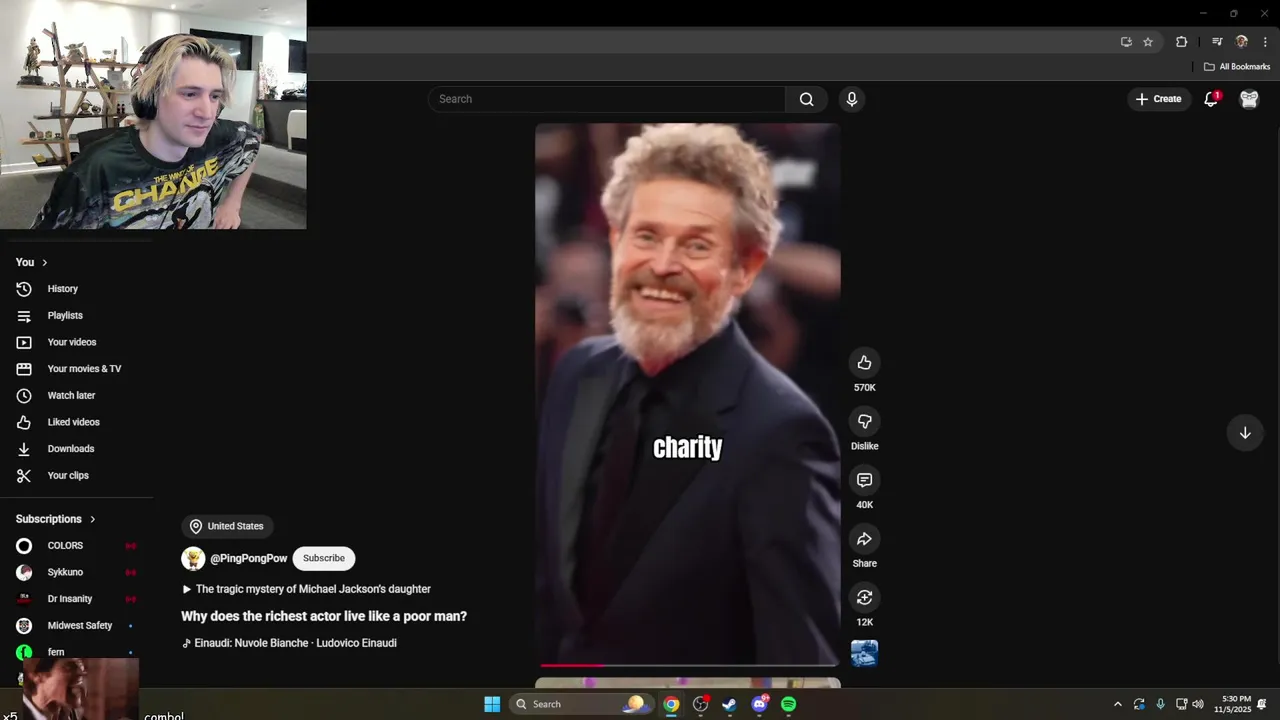Open Discord from the taskbar

coord(759,704)
